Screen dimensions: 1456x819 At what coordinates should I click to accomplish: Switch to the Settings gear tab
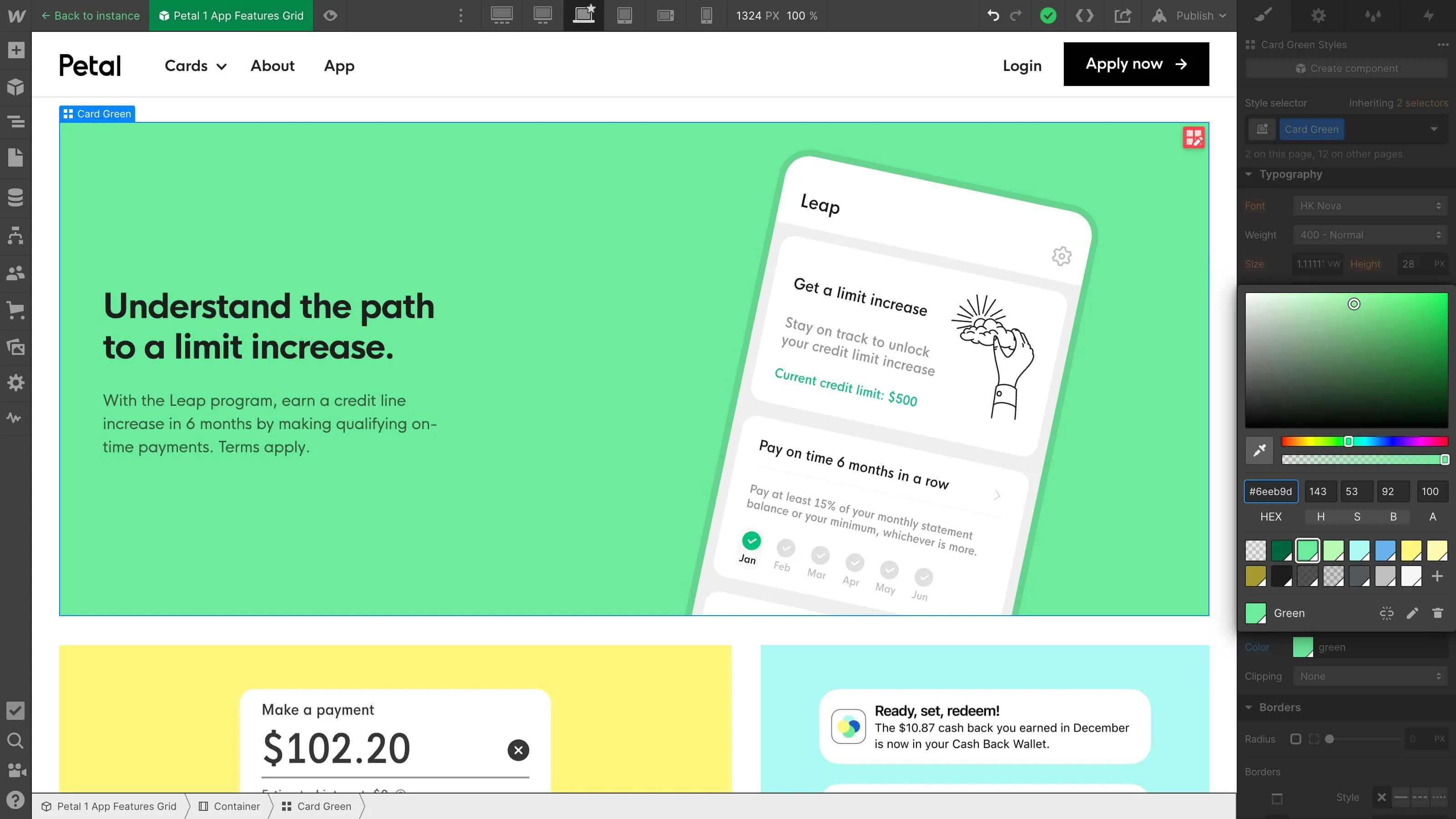[x=1318, y=16]
